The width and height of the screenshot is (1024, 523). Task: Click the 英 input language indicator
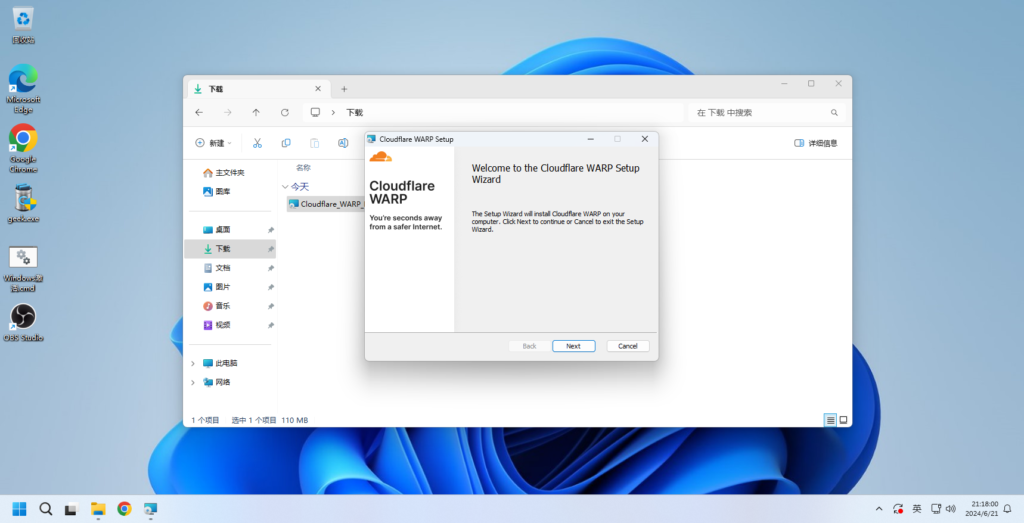click(917, 509)
